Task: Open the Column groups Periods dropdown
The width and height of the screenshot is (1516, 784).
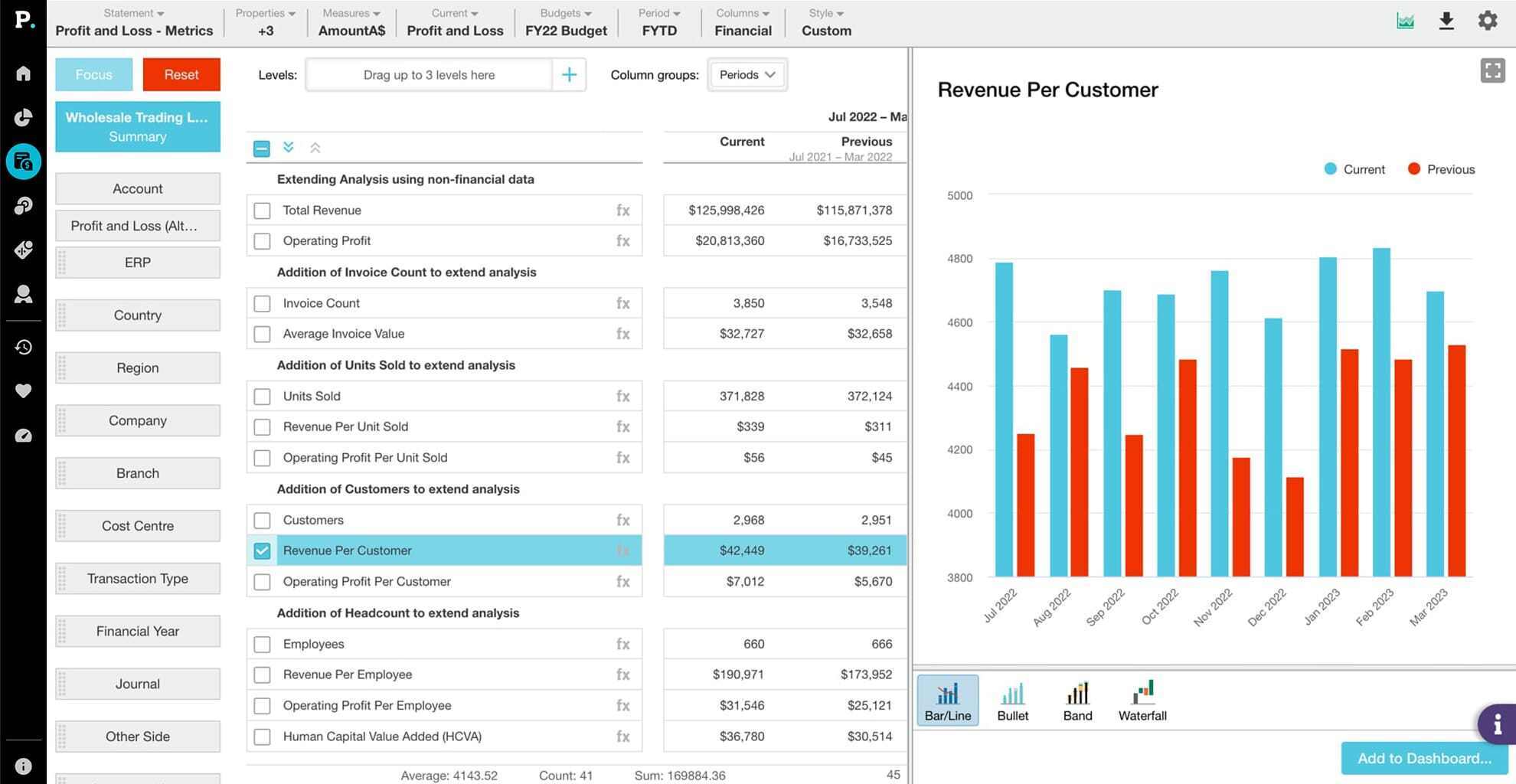Action: [x=747, y=75]
